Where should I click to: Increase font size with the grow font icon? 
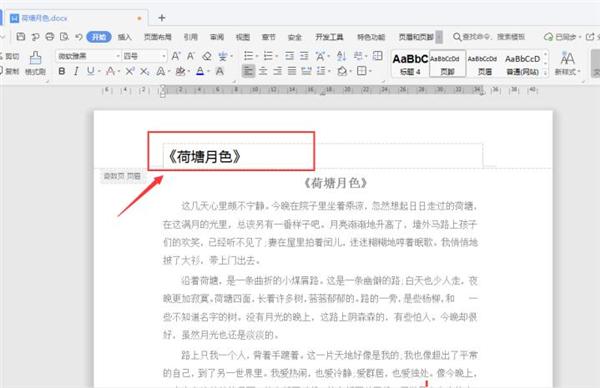[x=176, y=56]
